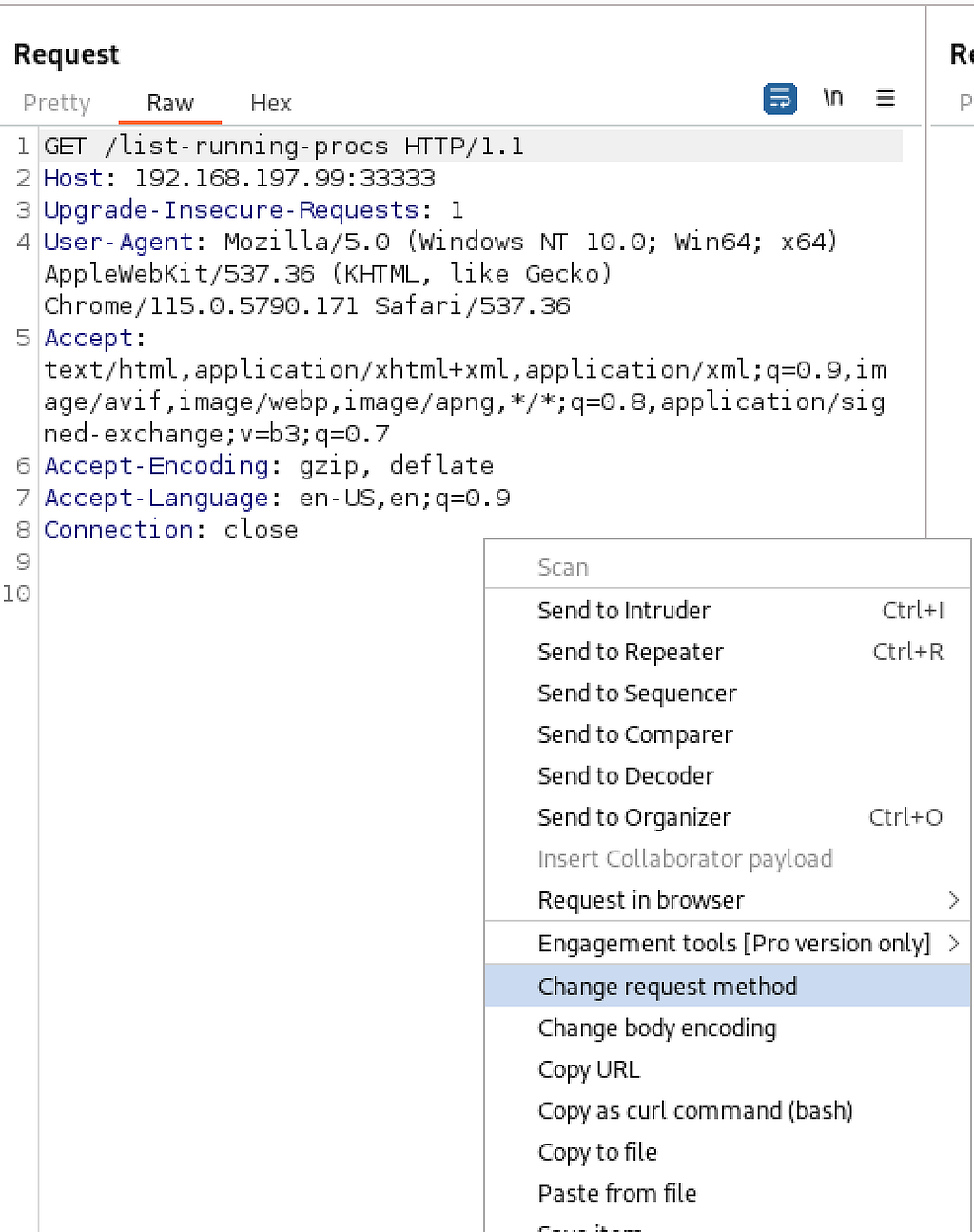Select Send to Intruder from context menu
This screenshot has width=974, height=1232.
[728, 611]
